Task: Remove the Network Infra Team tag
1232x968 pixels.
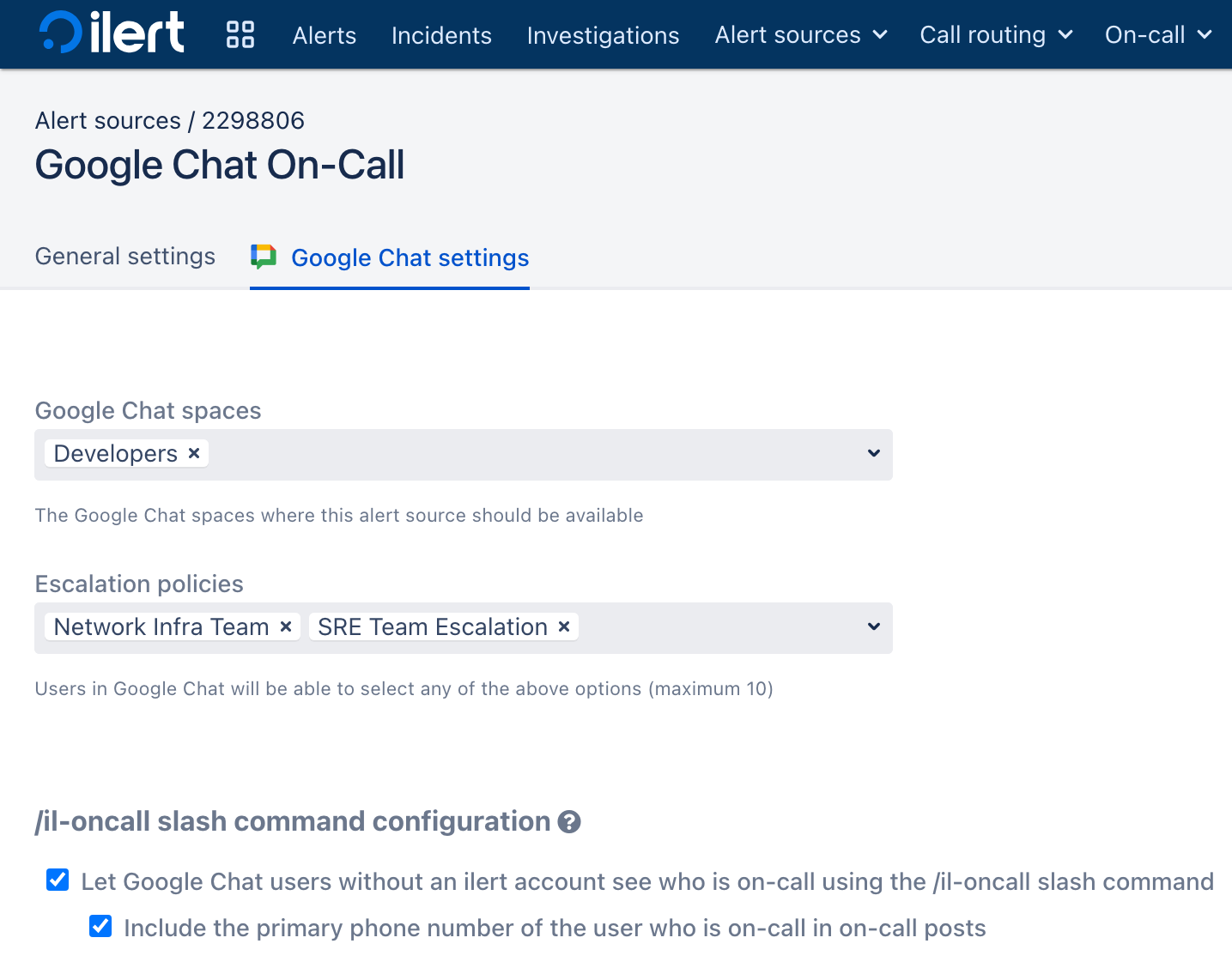Action: 287,626
